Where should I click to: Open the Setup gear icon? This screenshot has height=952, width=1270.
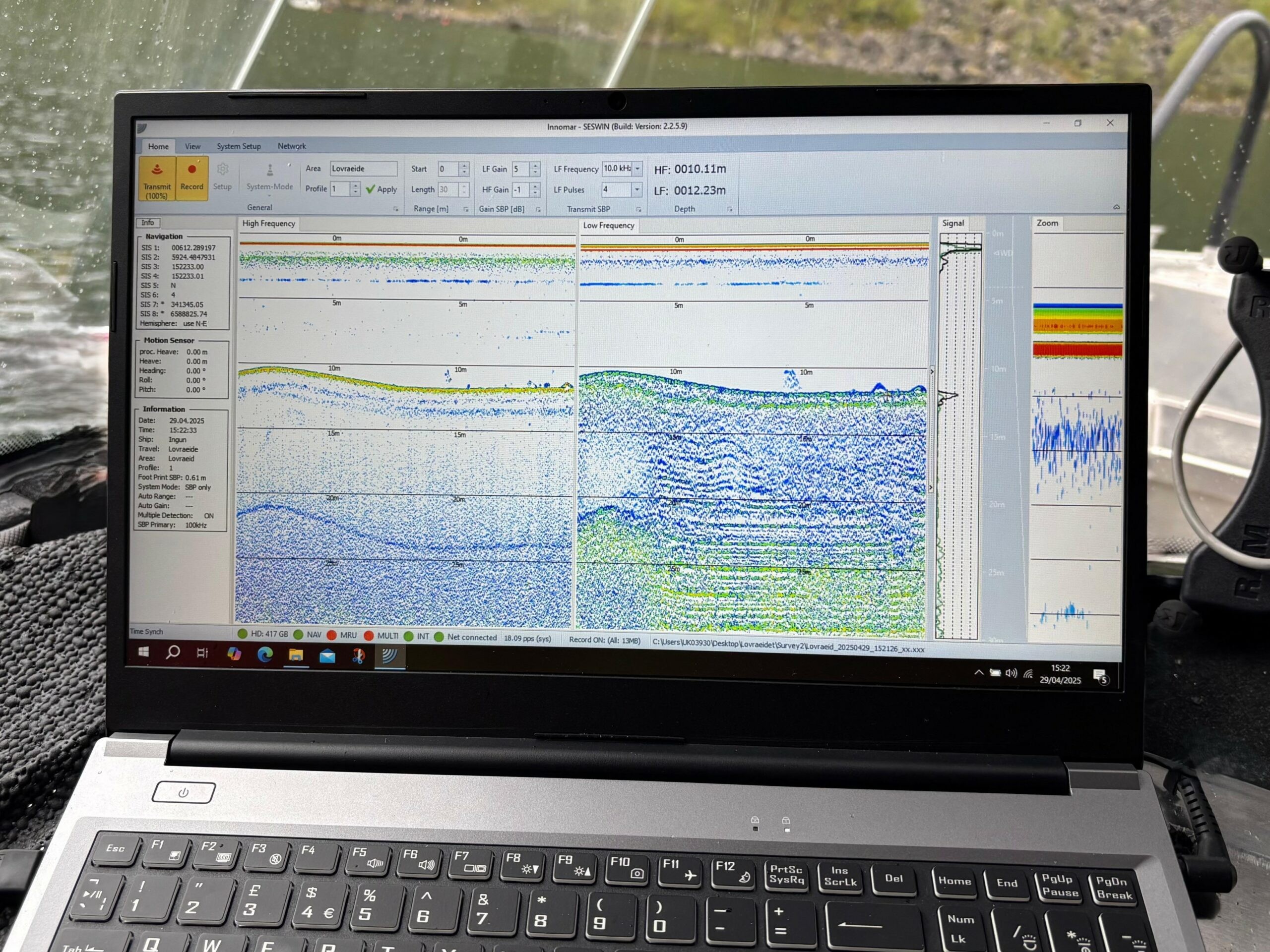(222, 177)
